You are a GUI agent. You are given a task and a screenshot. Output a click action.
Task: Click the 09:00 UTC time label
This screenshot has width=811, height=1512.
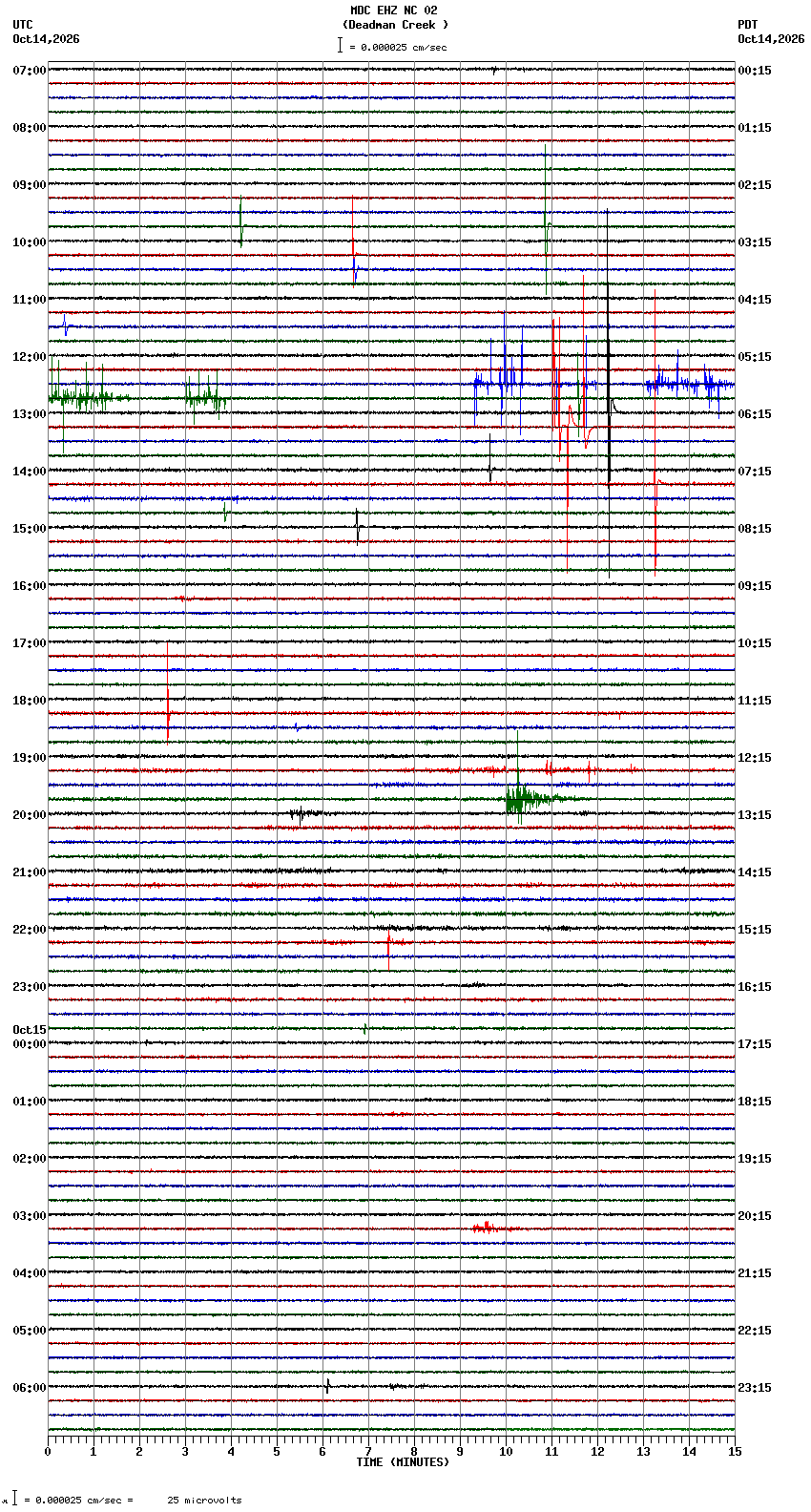coord(30,185)
